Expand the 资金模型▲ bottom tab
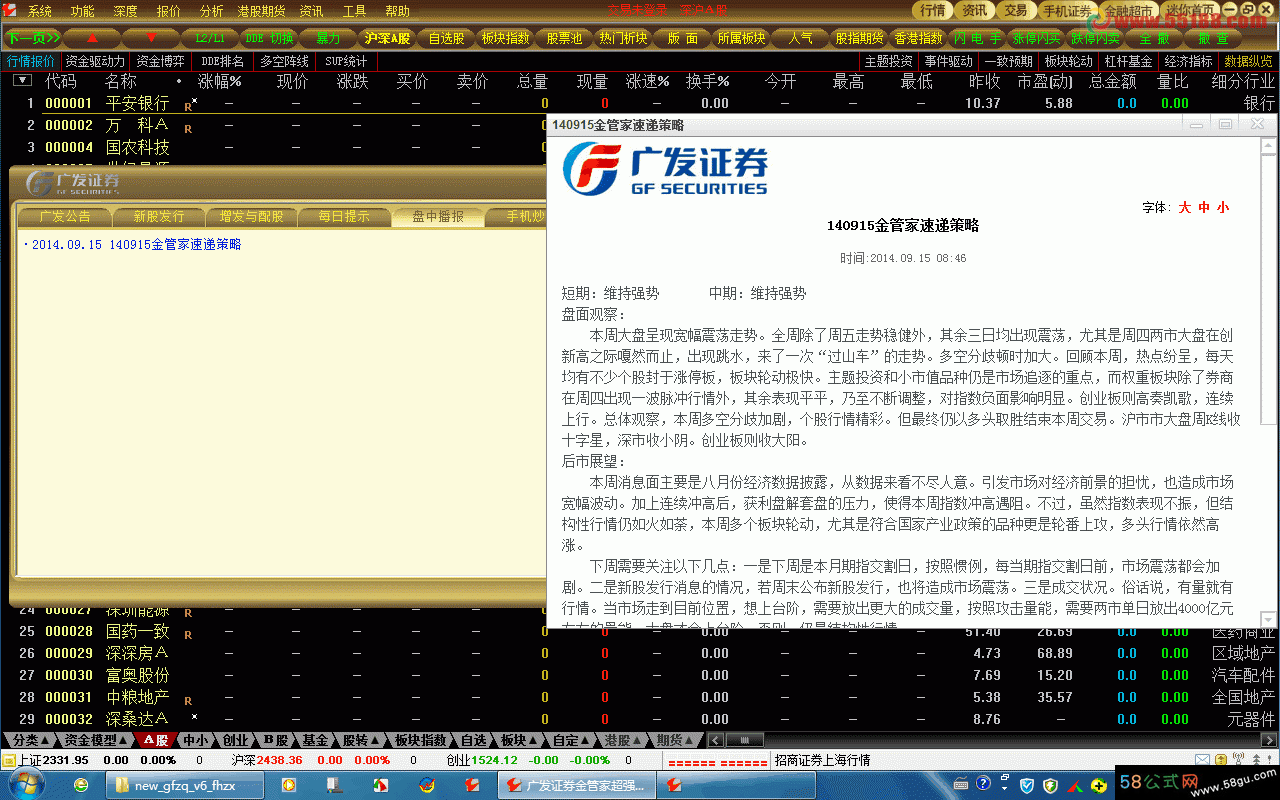The height and width of the screenshot is (800, 1280). click(x=96, y=740)
